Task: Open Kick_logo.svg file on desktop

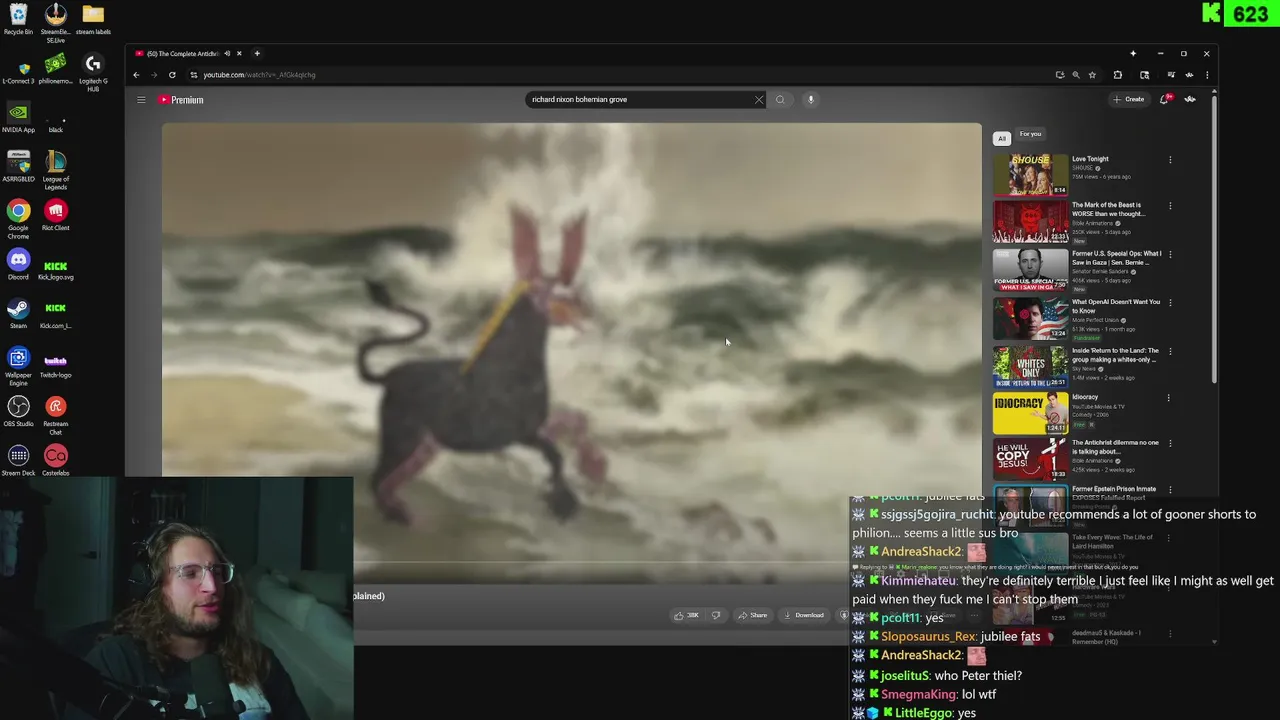Action: point(56,270)
